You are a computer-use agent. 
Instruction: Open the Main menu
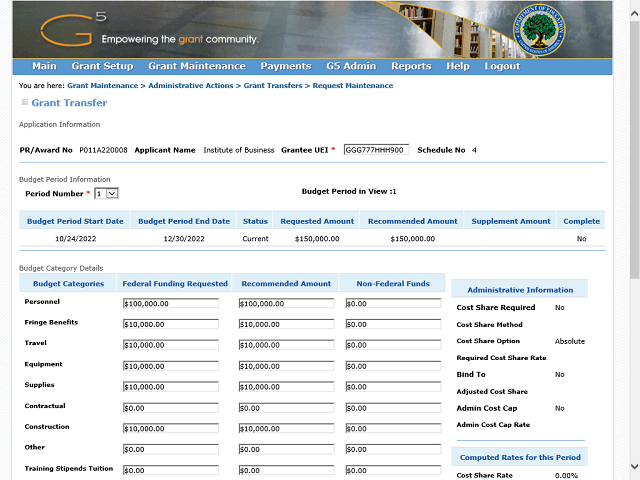tap(44, 67)
